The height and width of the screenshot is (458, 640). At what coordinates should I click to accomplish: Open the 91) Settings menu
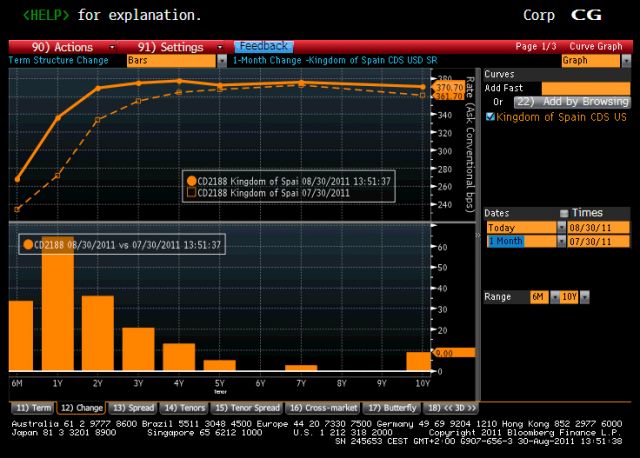pos(170,47)
